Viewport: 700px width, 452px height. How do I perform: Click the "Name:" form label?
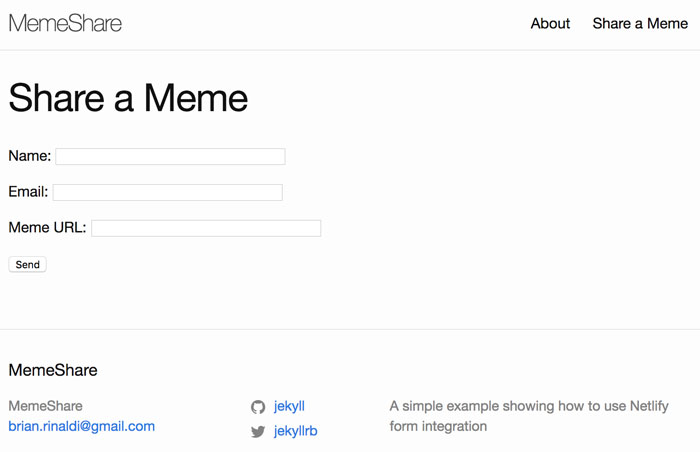(29, 156)
